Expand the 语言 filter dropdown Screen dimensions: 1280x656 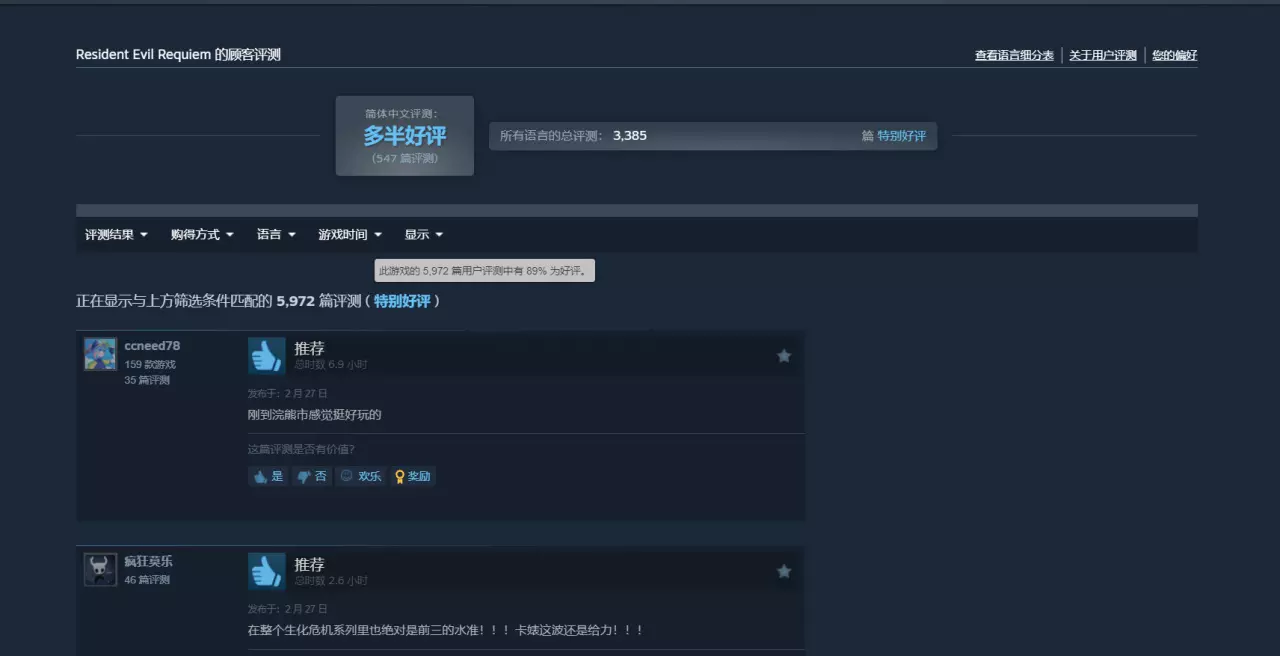click(276, 235)
